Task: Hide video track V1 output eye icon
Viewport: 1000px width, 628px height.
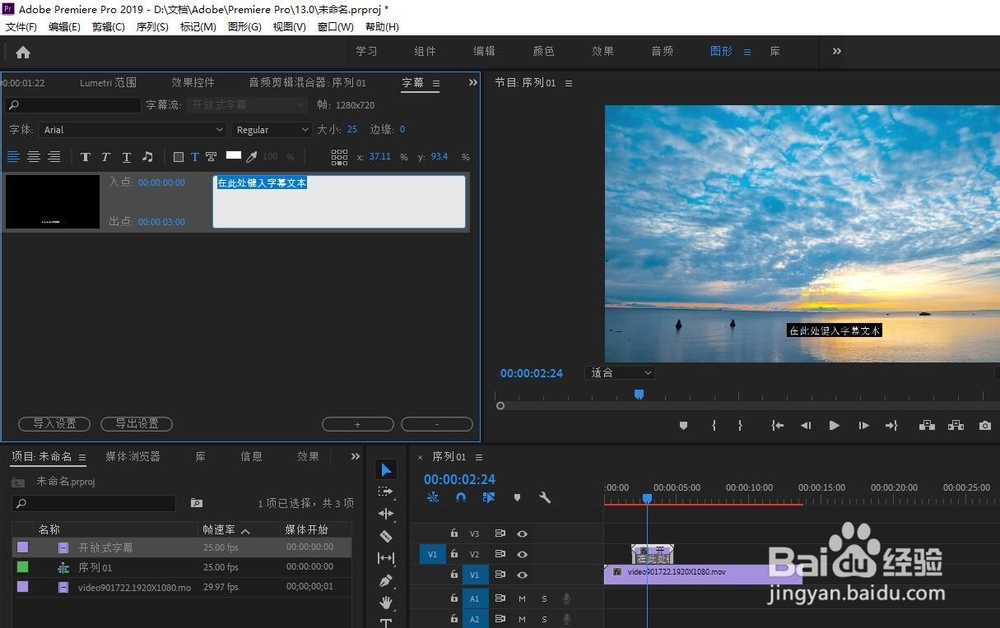Action: 522,575
